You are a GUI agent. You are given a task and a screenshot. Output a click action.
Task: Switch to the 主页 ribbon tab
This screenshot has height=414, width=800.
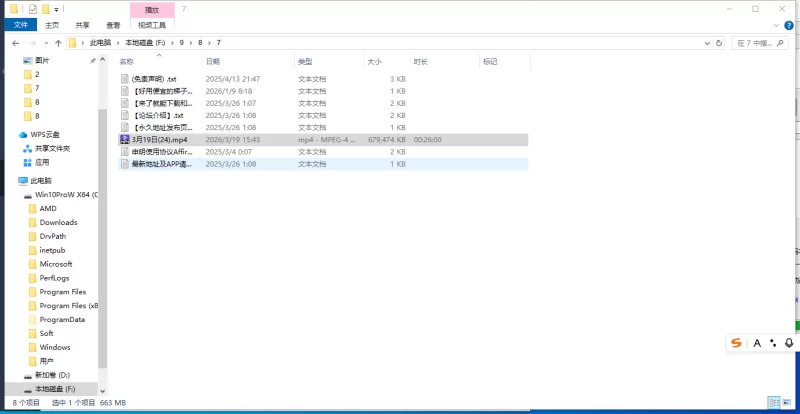point(52,25)
